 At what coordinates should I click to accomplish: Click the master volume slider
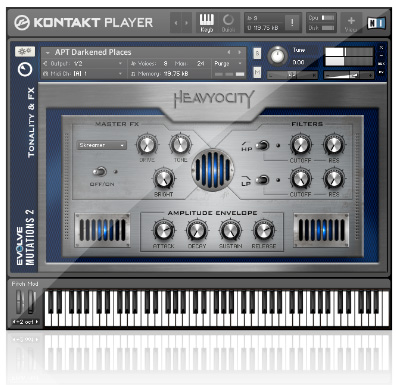349,76
